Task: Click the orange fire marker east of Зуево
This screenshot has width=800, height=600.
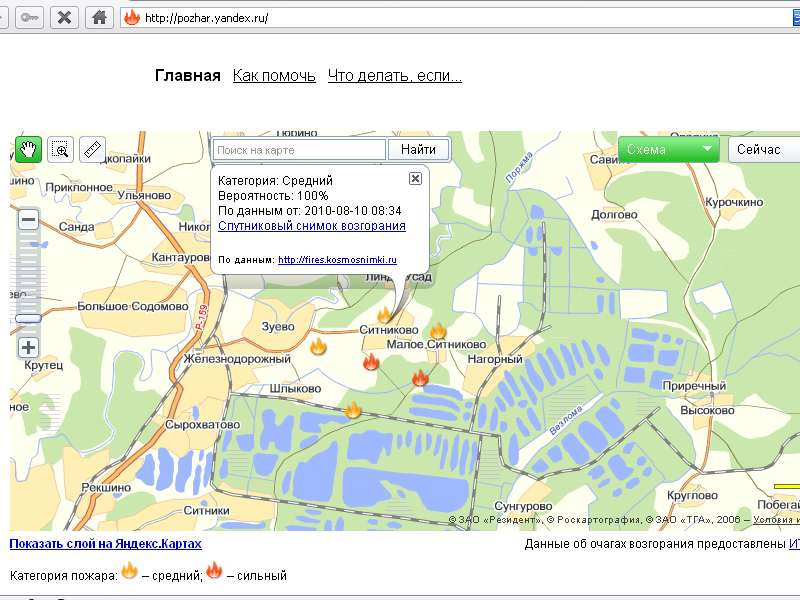Action: click(318, 346)
